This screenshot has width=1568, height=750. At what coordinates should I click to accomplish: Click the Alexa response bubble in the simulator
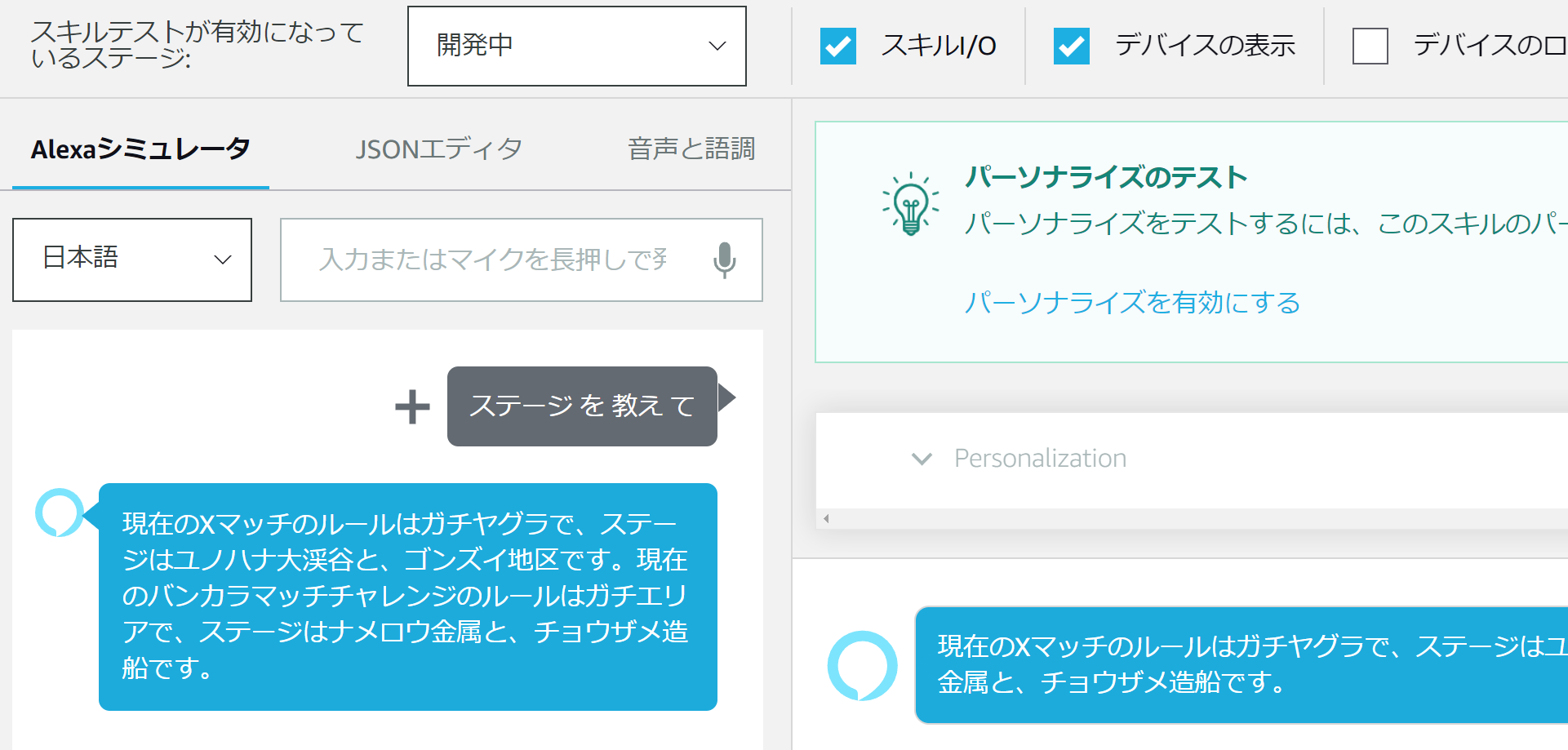point(408,597)
